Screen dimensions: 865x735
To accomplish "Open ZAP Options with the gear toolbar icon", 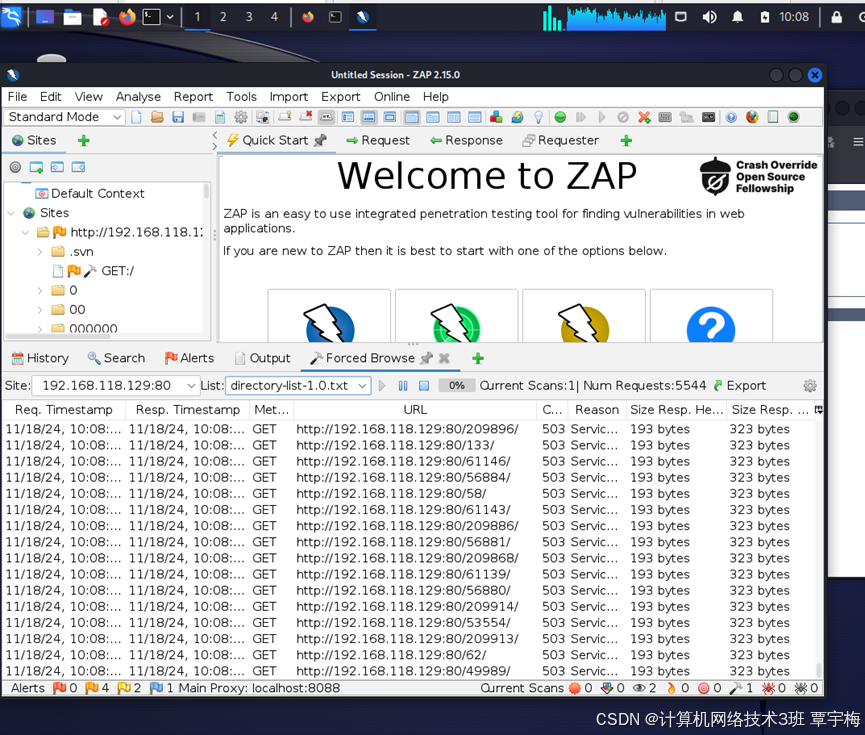I will tap(240, 117).
